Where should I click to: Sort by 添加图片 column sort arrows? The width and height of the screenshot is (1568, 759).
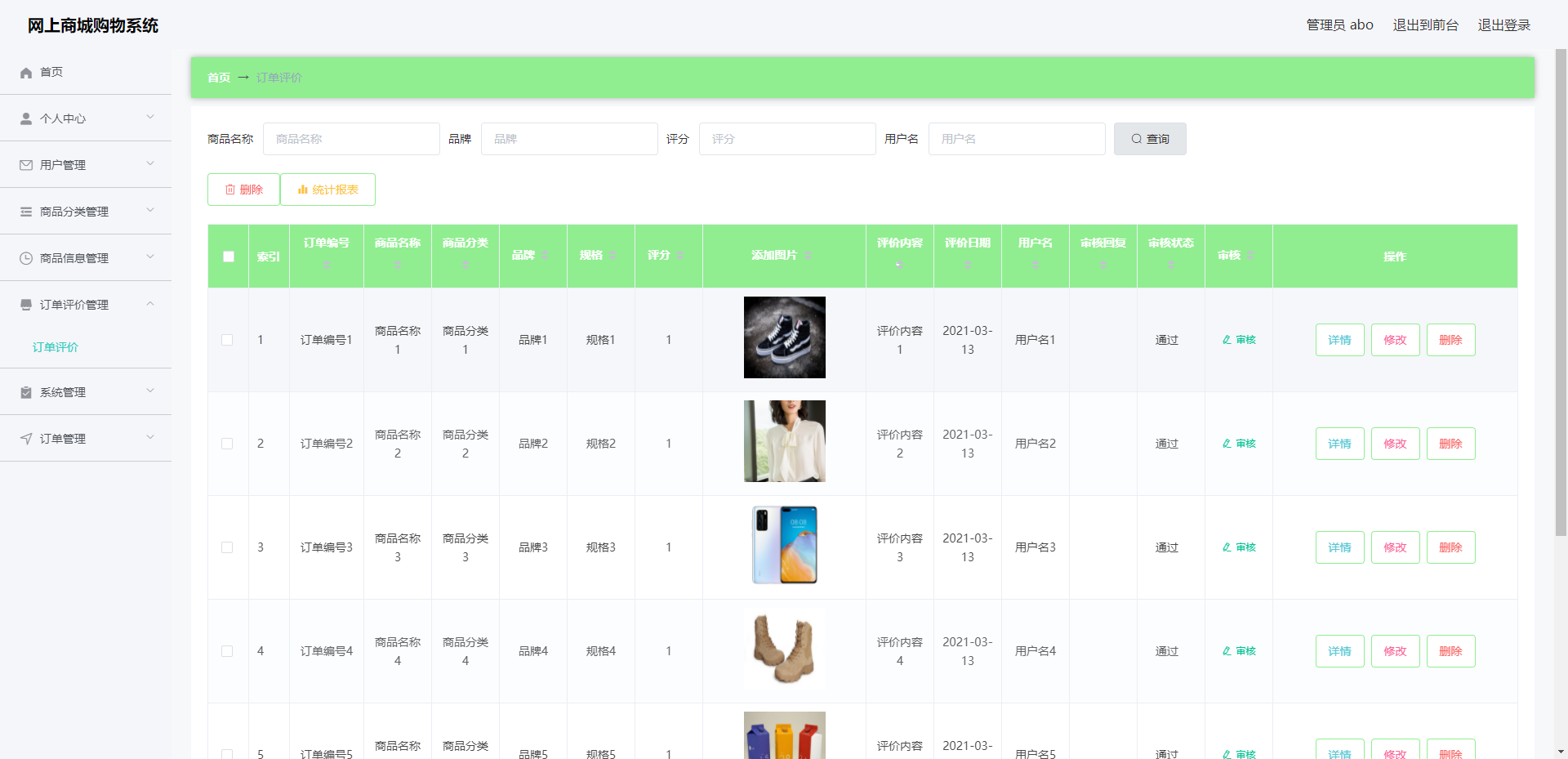pyautogui.click(x=808, y=256)
